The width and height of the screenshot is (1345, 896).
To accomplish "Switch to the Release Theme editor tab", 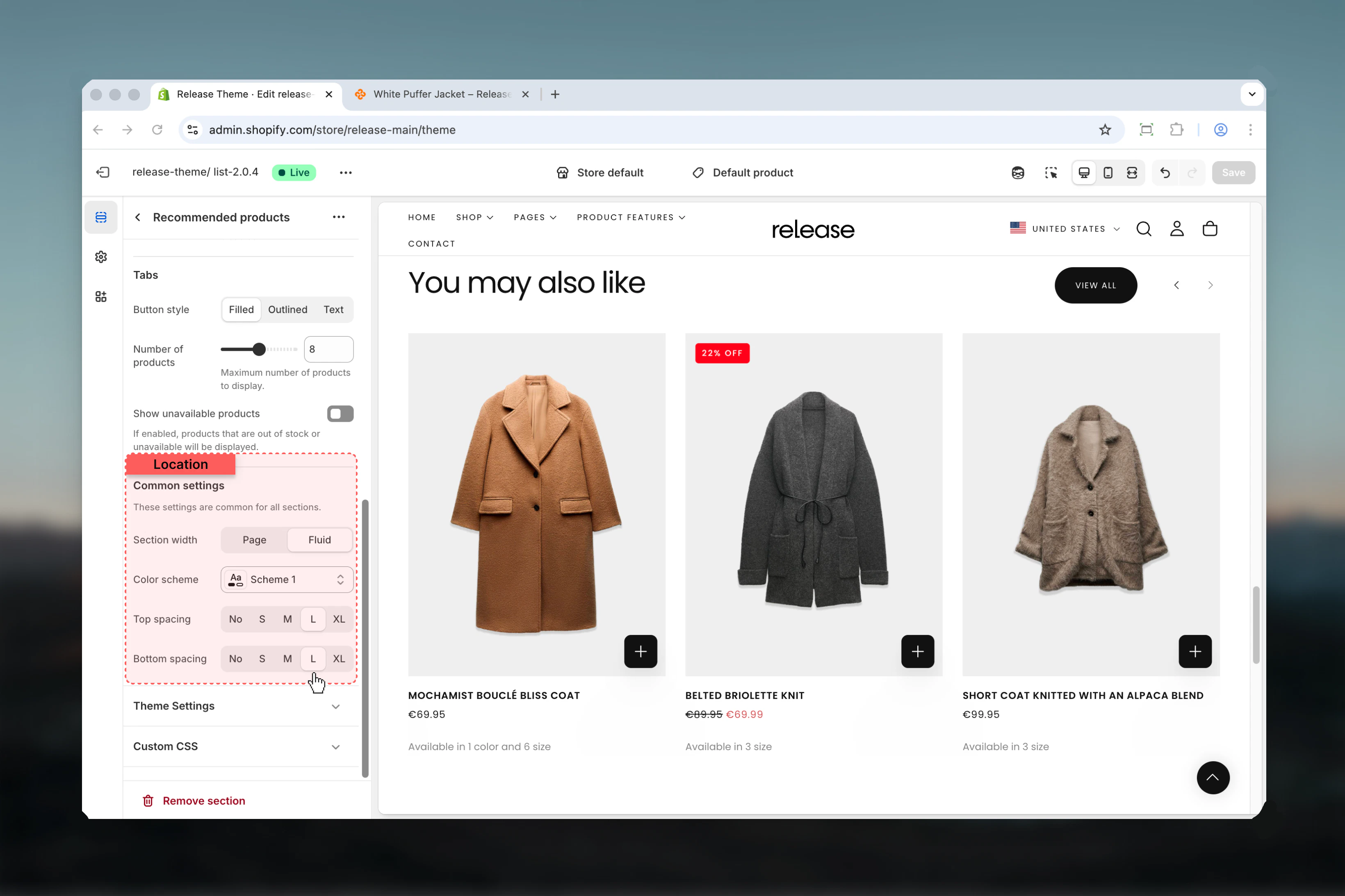I will click(x=246, y=94).
